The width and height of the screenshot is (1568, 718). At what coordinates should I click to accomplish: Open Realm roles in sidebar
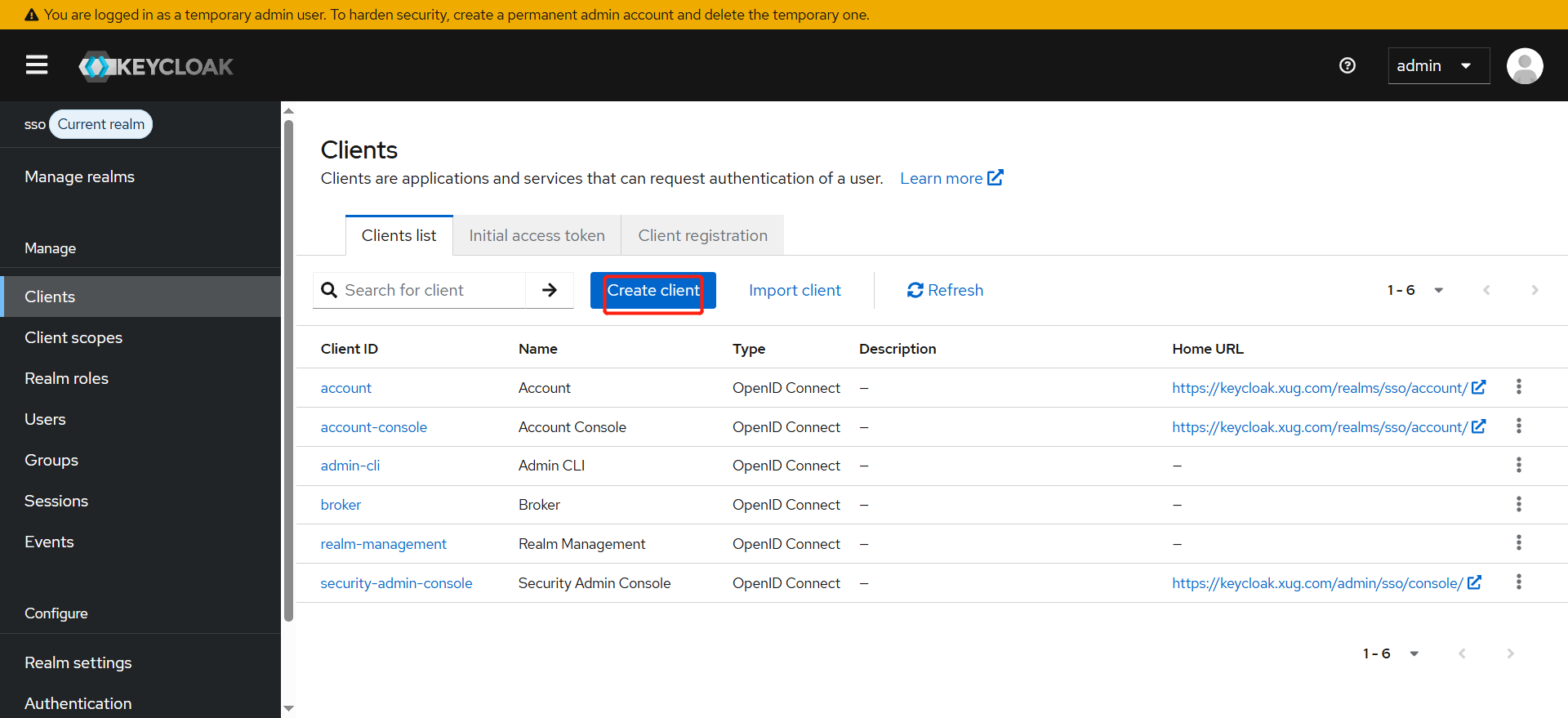point(140,378)
